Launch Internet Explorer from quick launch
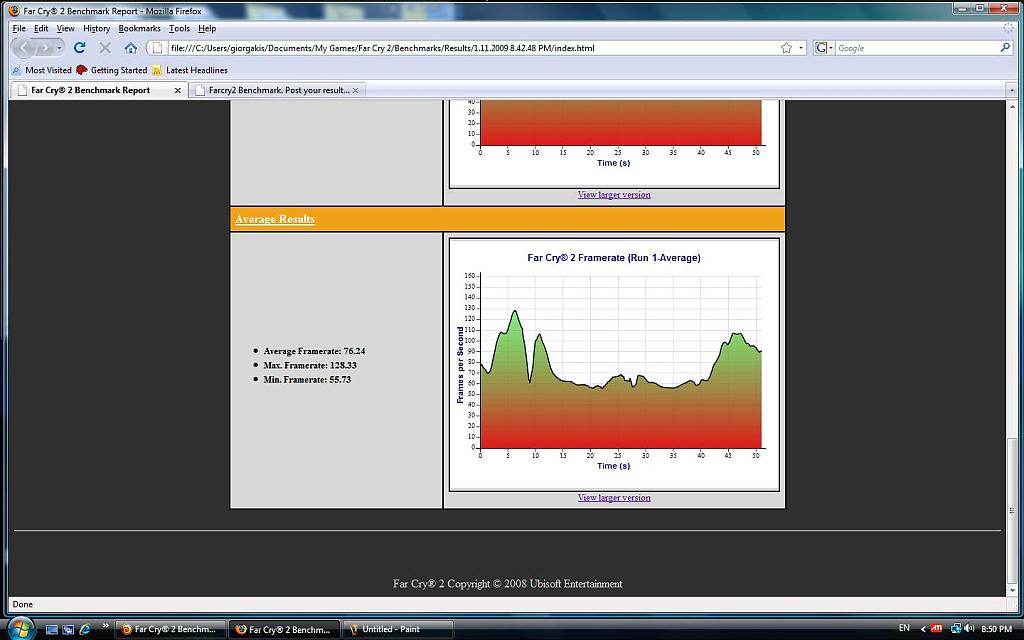The width and height of the screenshot is (1024, 640). (84, 630)
